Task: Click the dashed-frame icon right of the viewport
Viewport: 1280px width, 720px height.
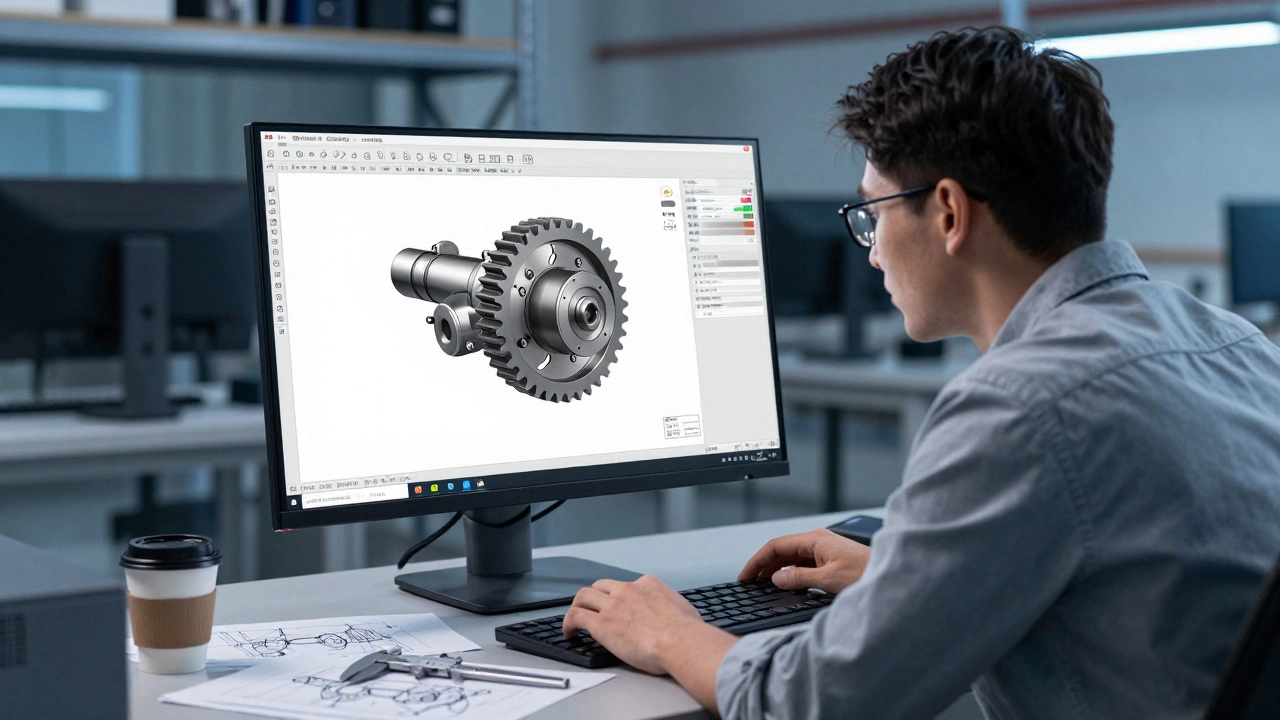Action: point(669,226)
